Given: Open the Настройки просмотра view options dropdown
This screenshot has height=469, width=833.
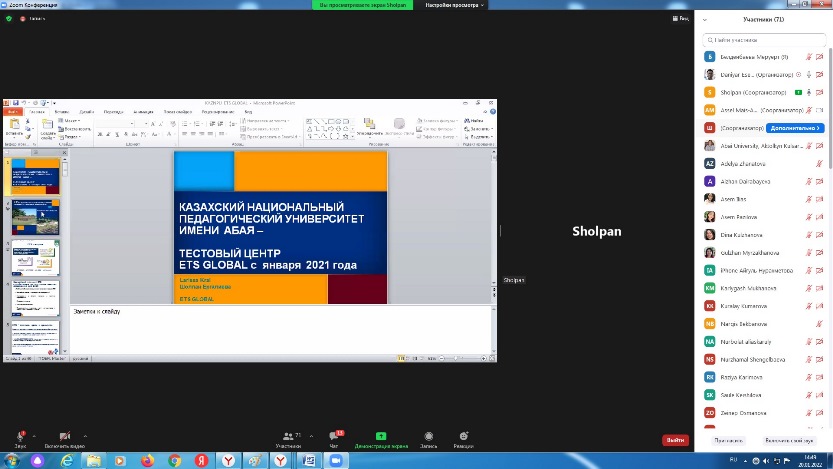Looking at the screenshot, I should (455, 5).
